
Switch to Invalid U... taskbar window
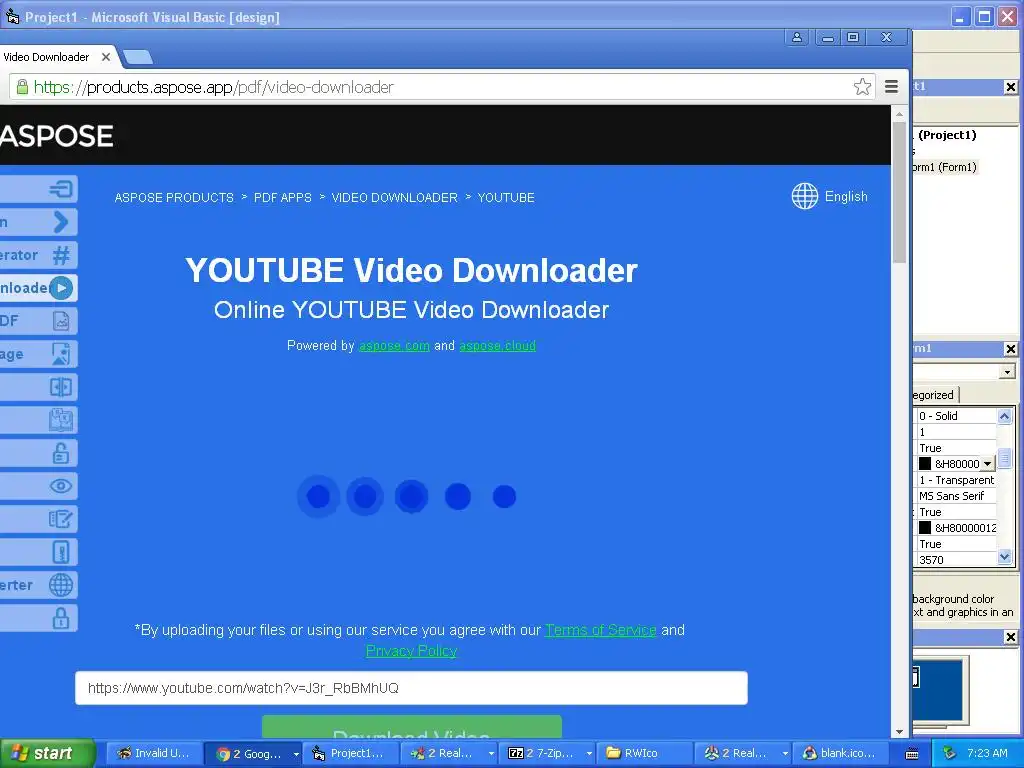[x=154, y=754]
